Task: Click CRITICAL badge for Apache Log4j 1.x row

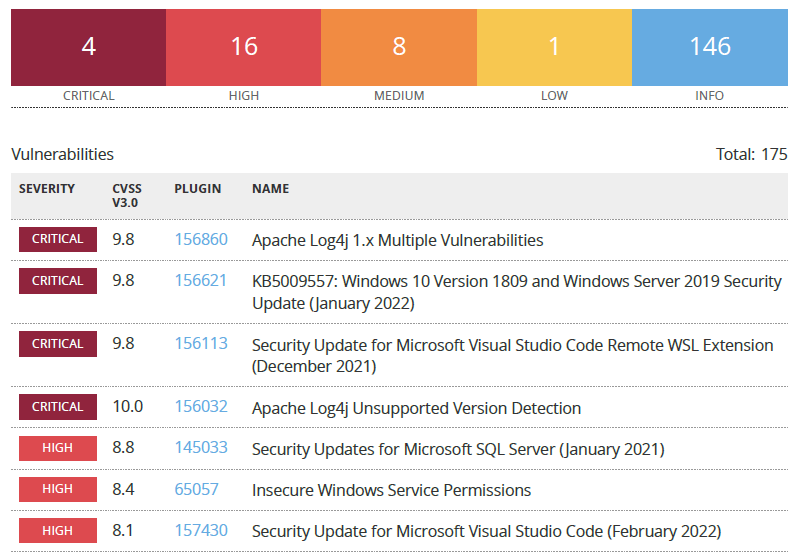Action: click(58, 239)
